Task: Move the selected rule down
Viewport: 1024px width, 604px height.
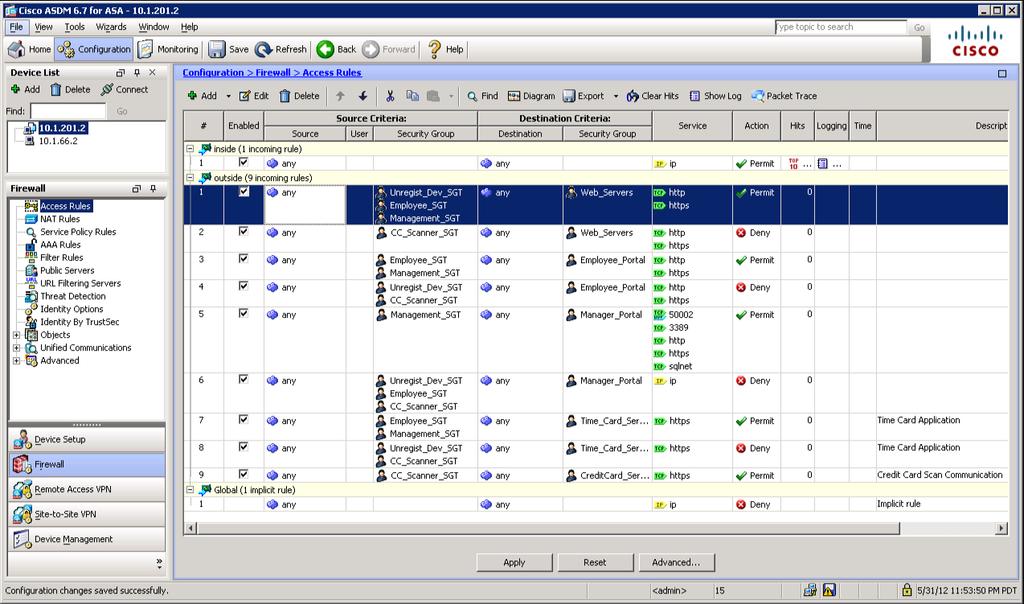Action: point(363,96)
